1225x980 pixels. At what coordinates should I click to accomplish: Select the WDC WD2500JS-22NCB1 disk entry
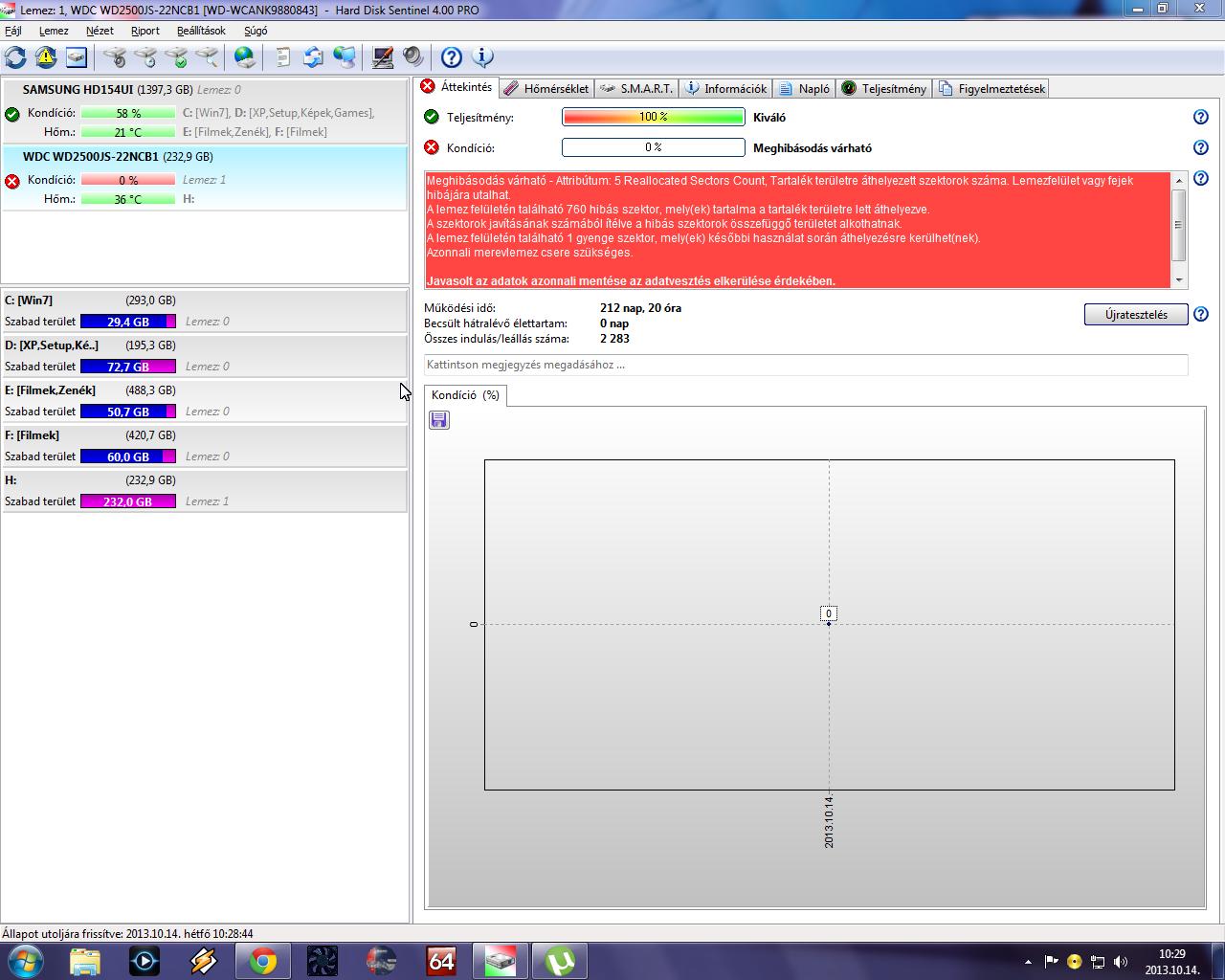[204, 178]
